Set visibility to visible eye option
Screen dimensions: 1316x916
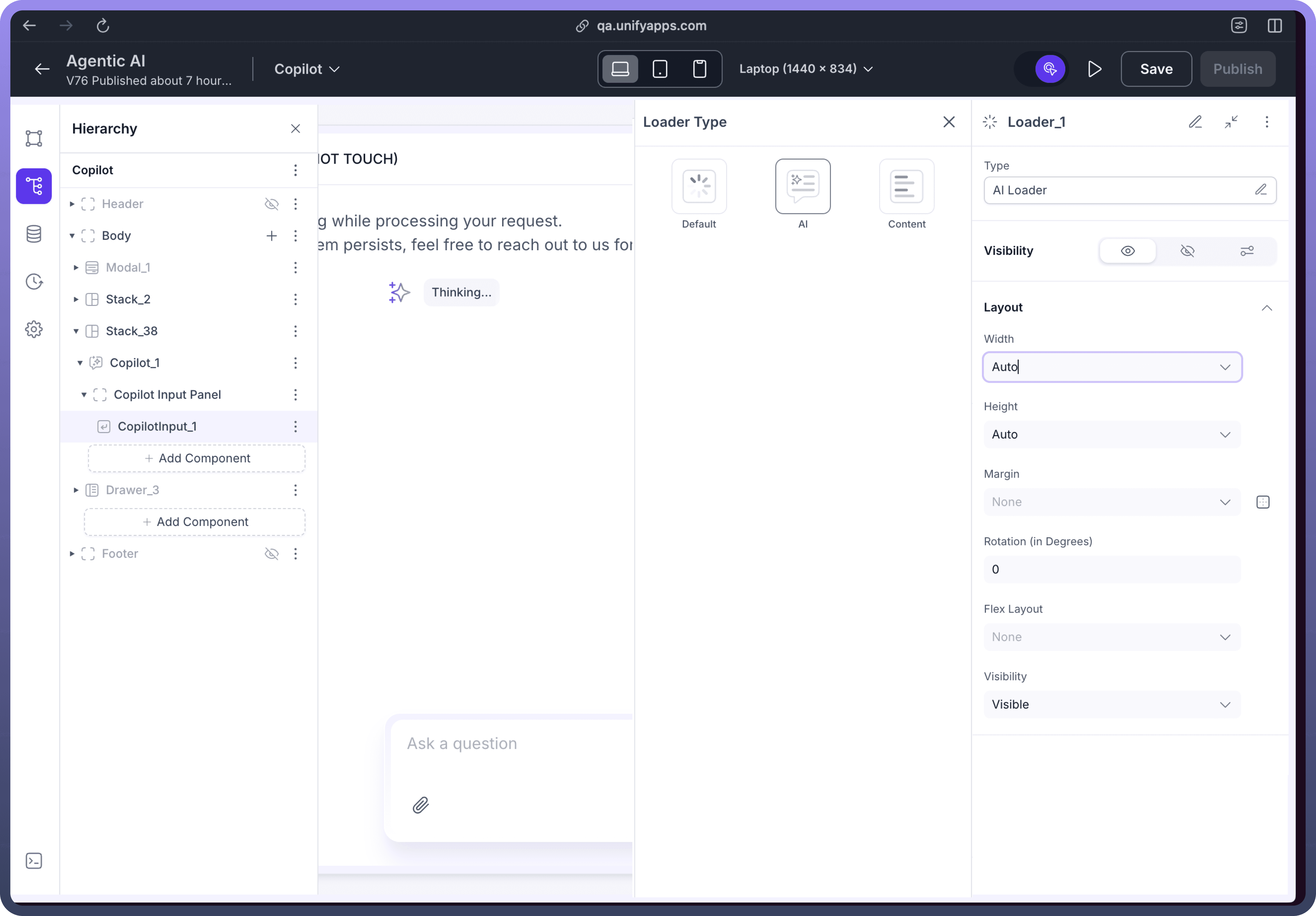pos(1127,251)
